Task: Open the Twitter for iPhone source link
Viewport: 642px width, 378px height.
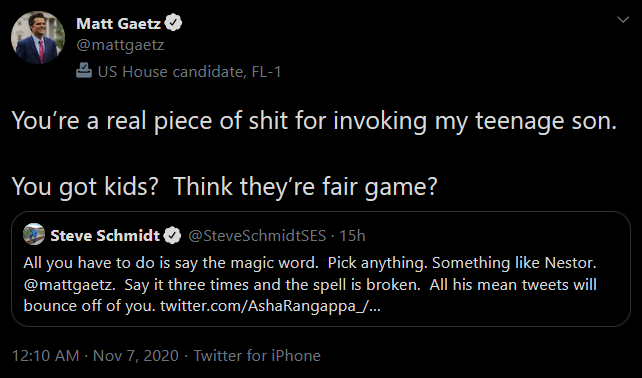Action: coord(257,355)
